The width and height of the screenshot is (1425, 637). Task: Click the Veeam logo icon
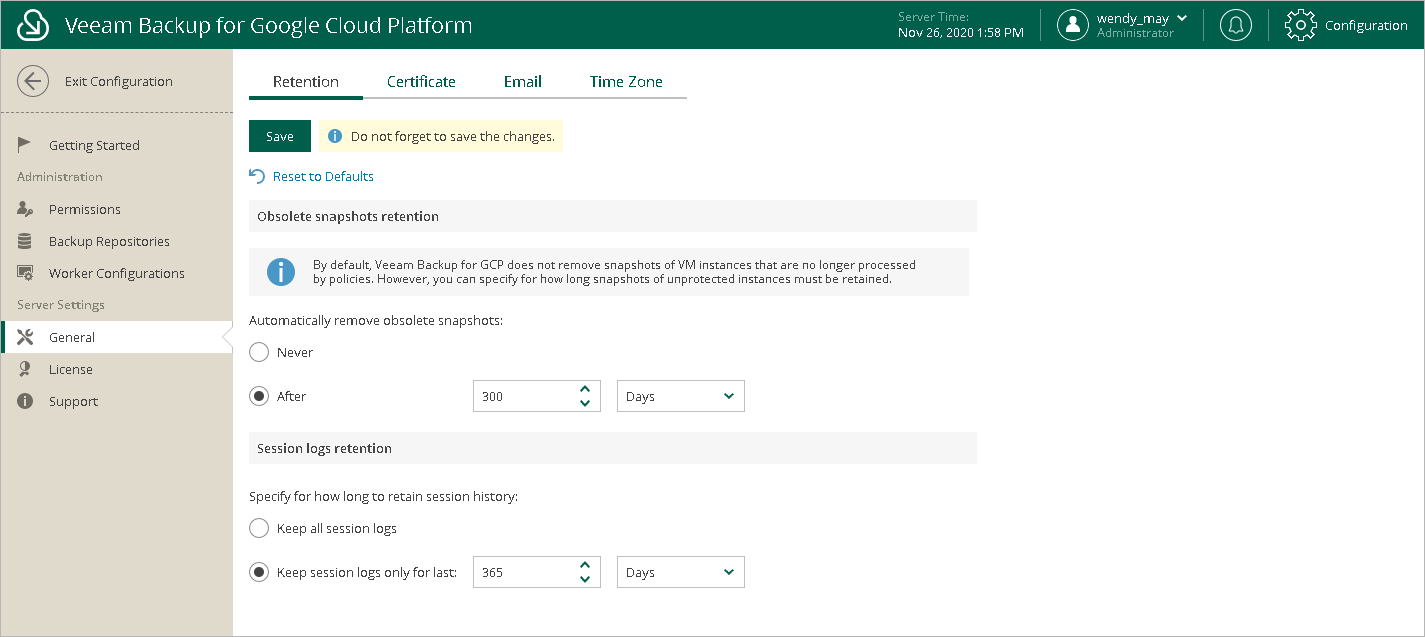33,26
